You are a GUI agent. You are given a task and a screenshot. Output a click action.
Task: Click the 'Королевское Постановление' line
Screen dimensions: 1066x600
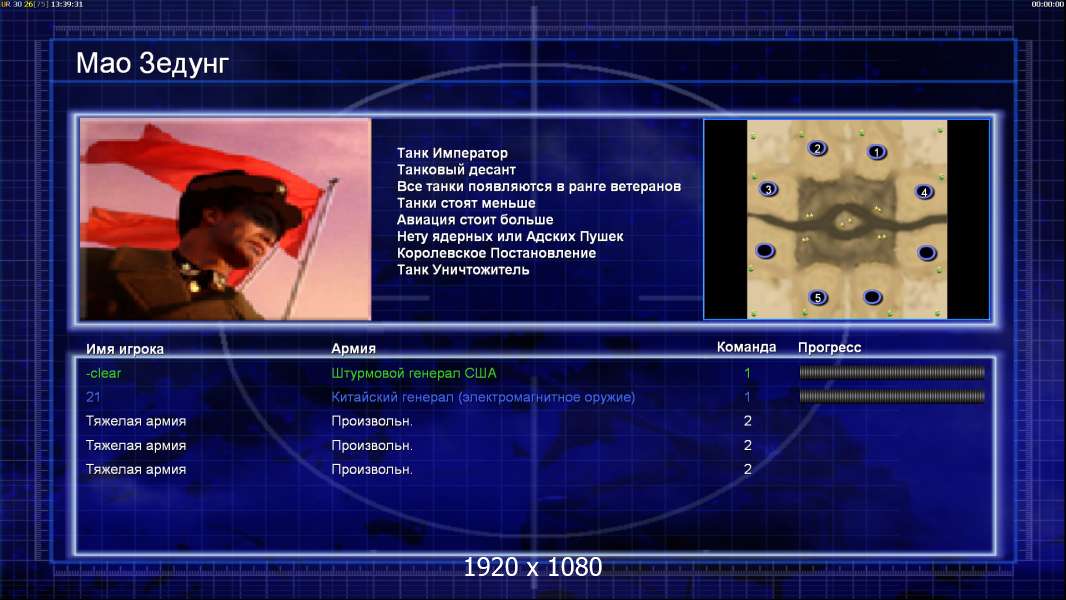[x=496, y=253]
